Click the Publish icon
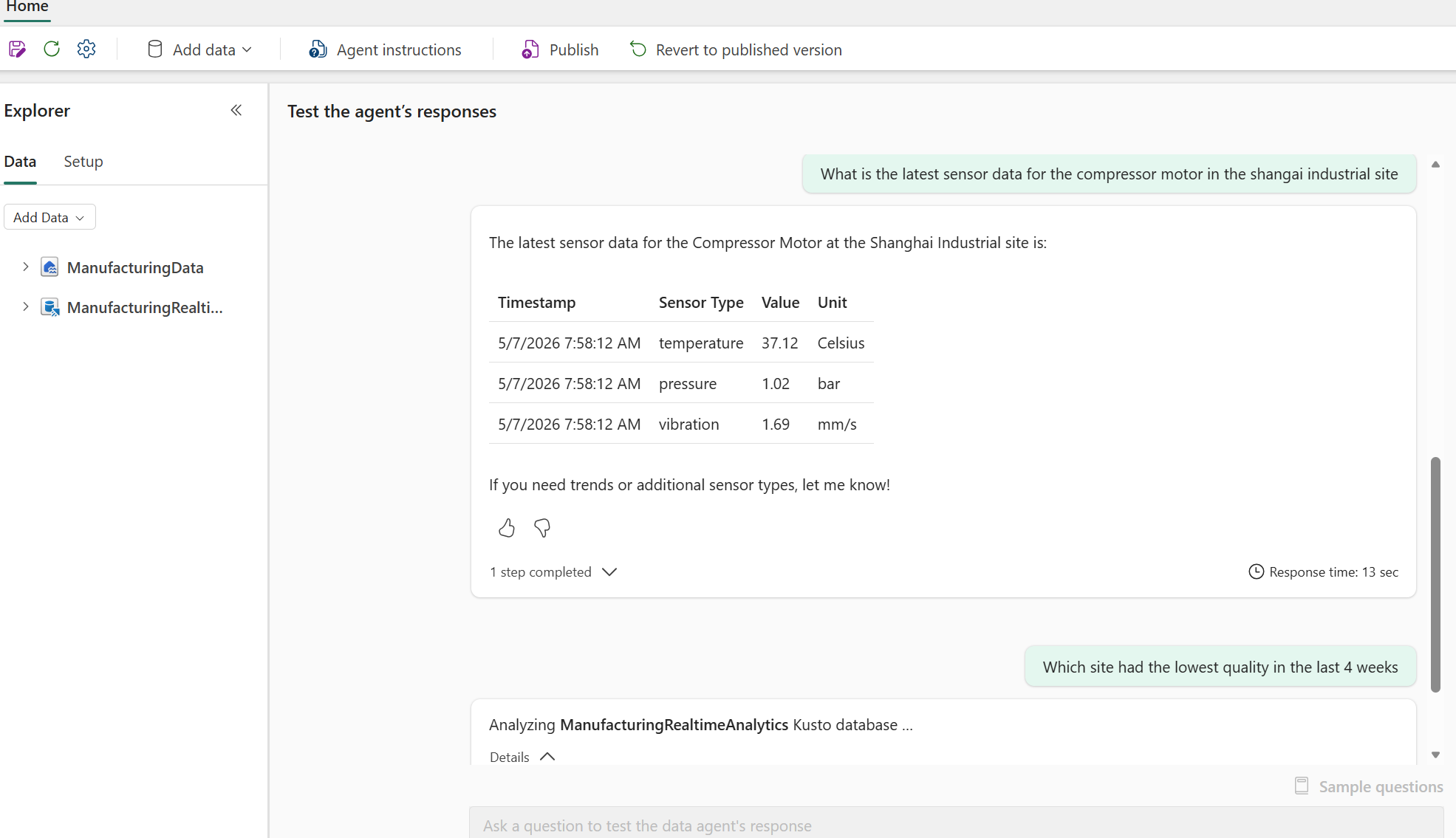The image size is (1456, 838). [x=530, y=49]
